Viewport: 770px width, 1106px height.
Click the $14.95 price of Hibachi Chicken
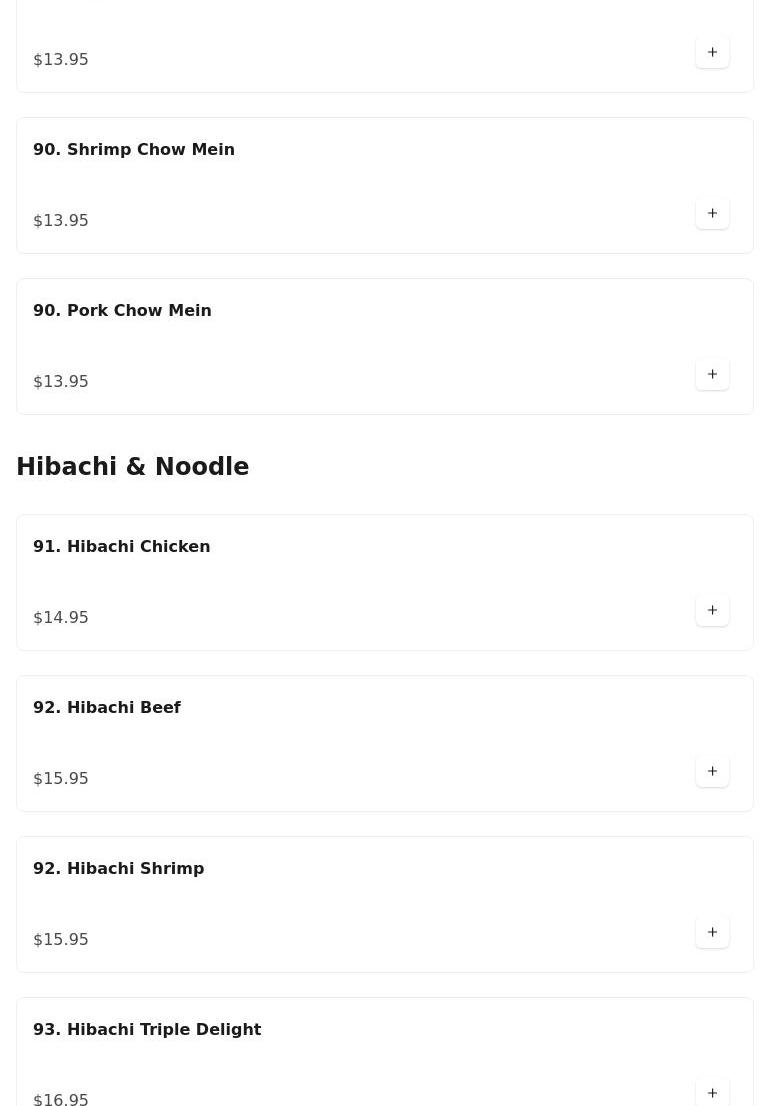[61, 617]
